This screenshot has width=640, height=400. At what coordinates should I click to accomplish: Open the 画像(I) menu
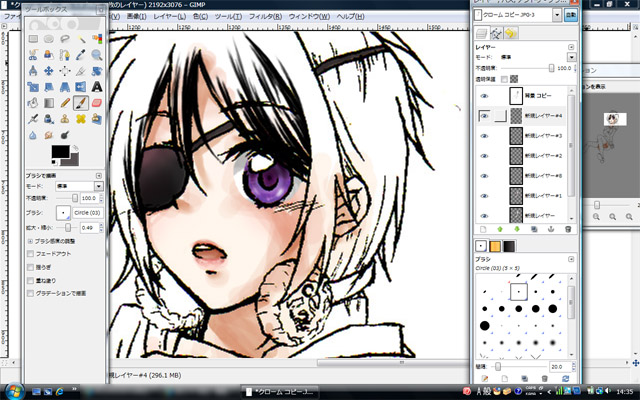(x=136, y=17)
